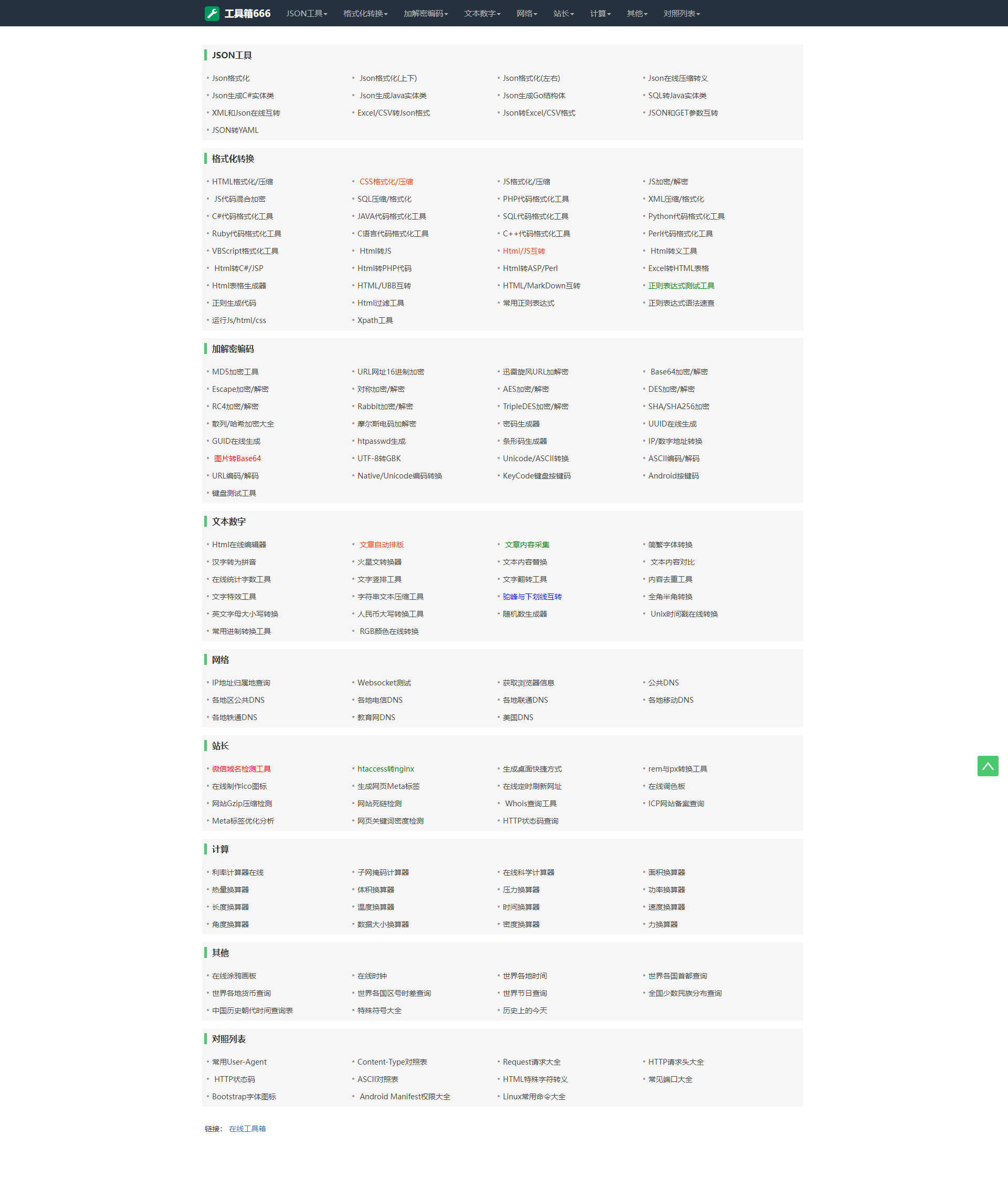Viewport: 1008px width, 1187px height.
Task: Open the 驼峰与下划线互转 link
Action: (531, 596)
